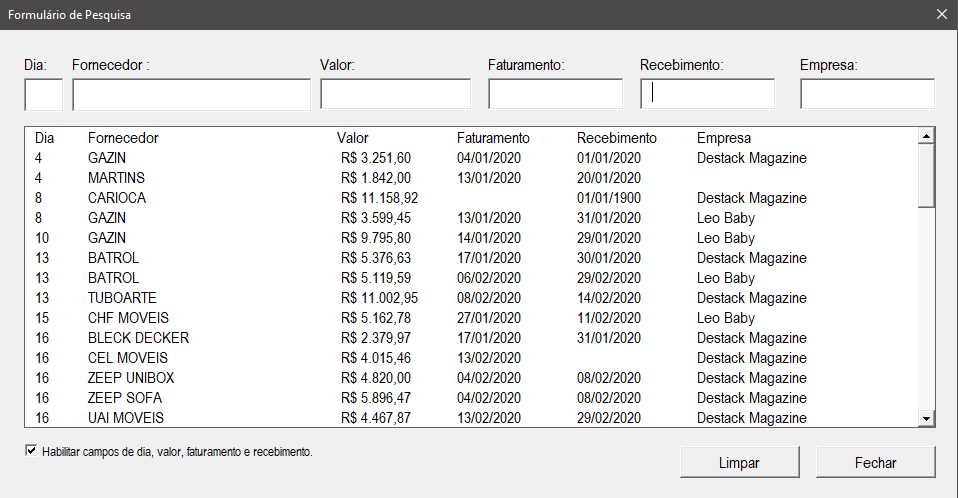Select the ZEEP UNIBOX list row

pyautogui.click(x=471, y=378)
